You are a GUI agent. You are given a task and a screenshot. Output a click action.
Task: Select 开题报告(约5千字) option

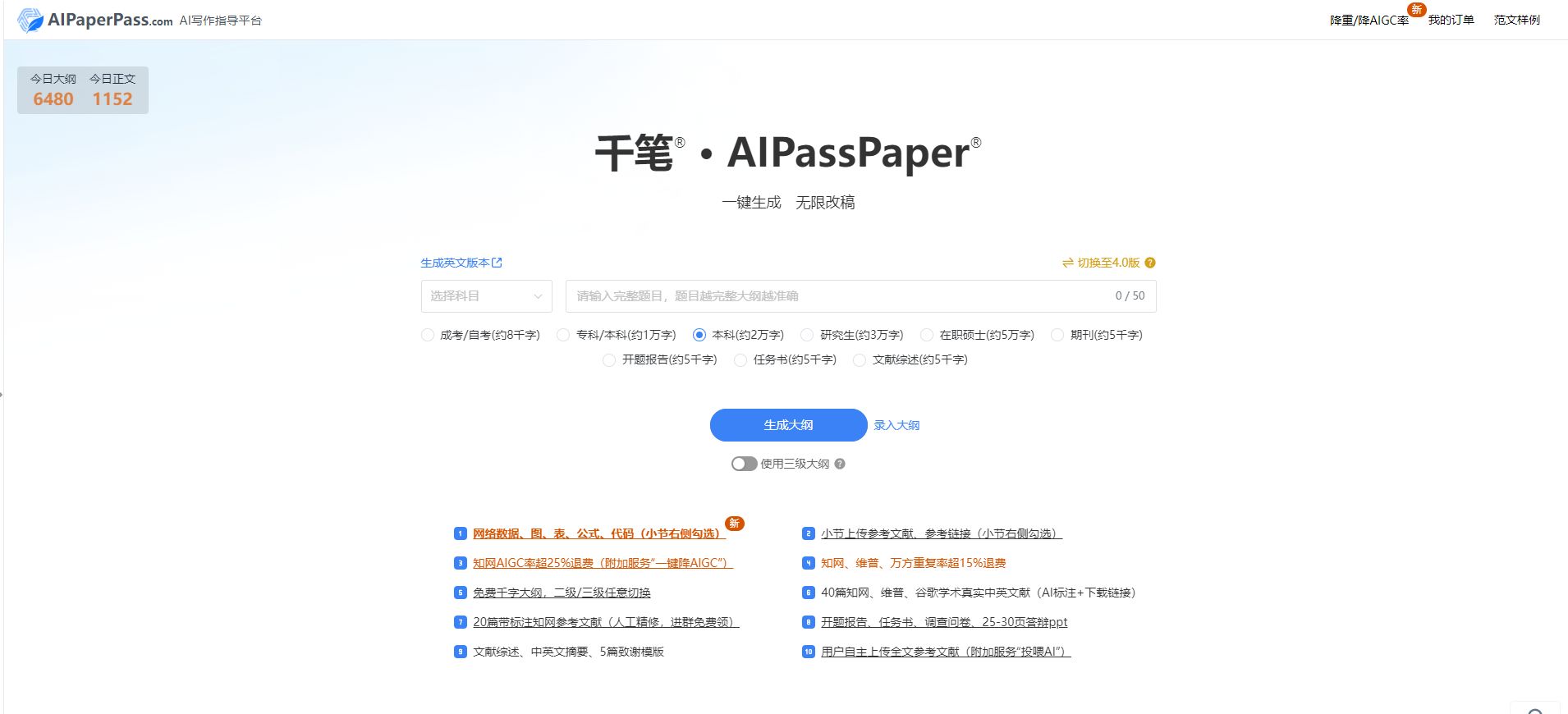660,359
